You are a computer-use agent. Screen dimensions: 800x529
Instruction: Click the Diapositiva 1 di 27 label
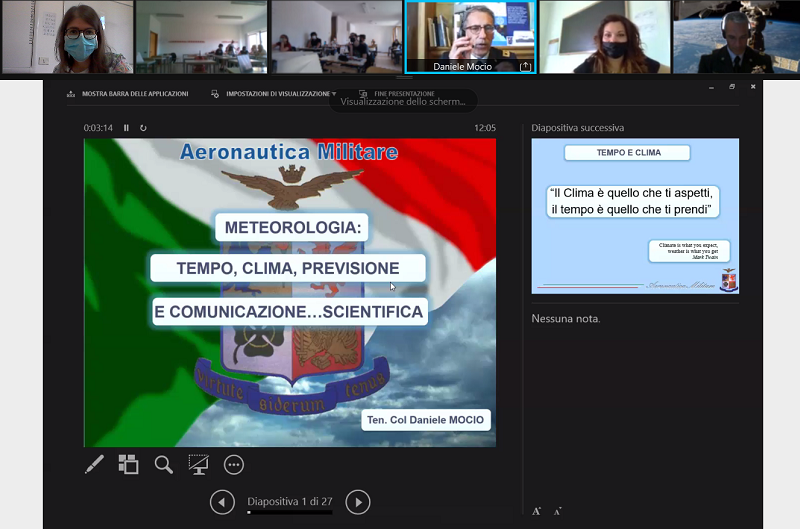[290, 501]
